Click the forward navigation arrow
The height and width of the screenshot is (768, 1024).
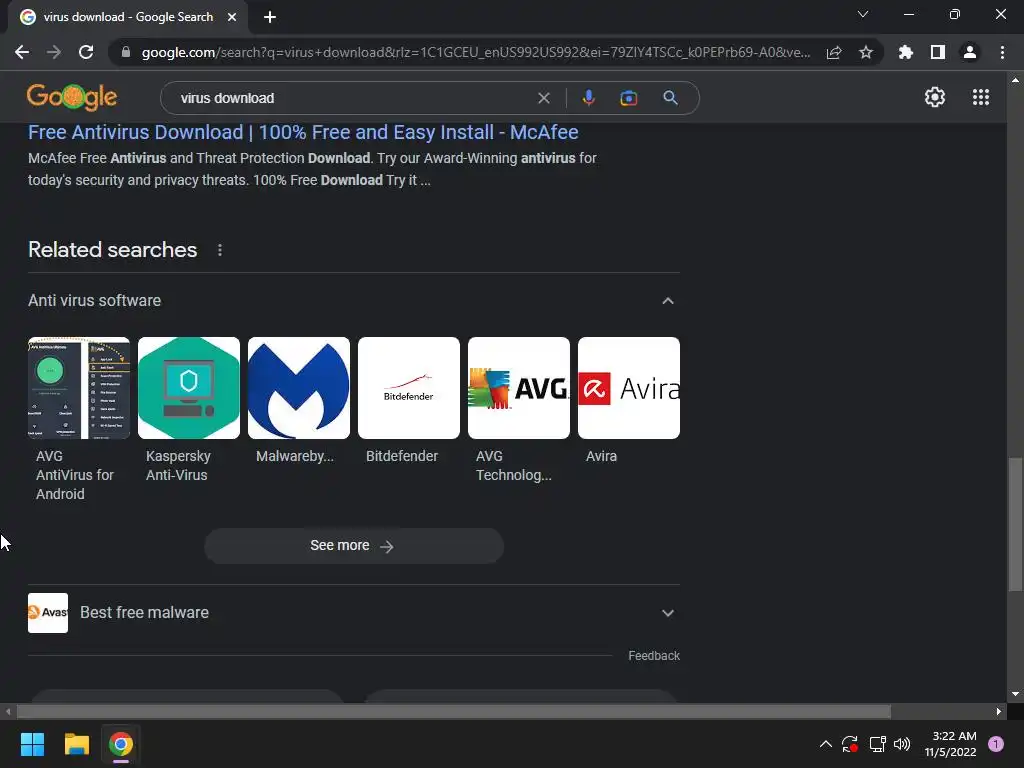coord(54,52)
